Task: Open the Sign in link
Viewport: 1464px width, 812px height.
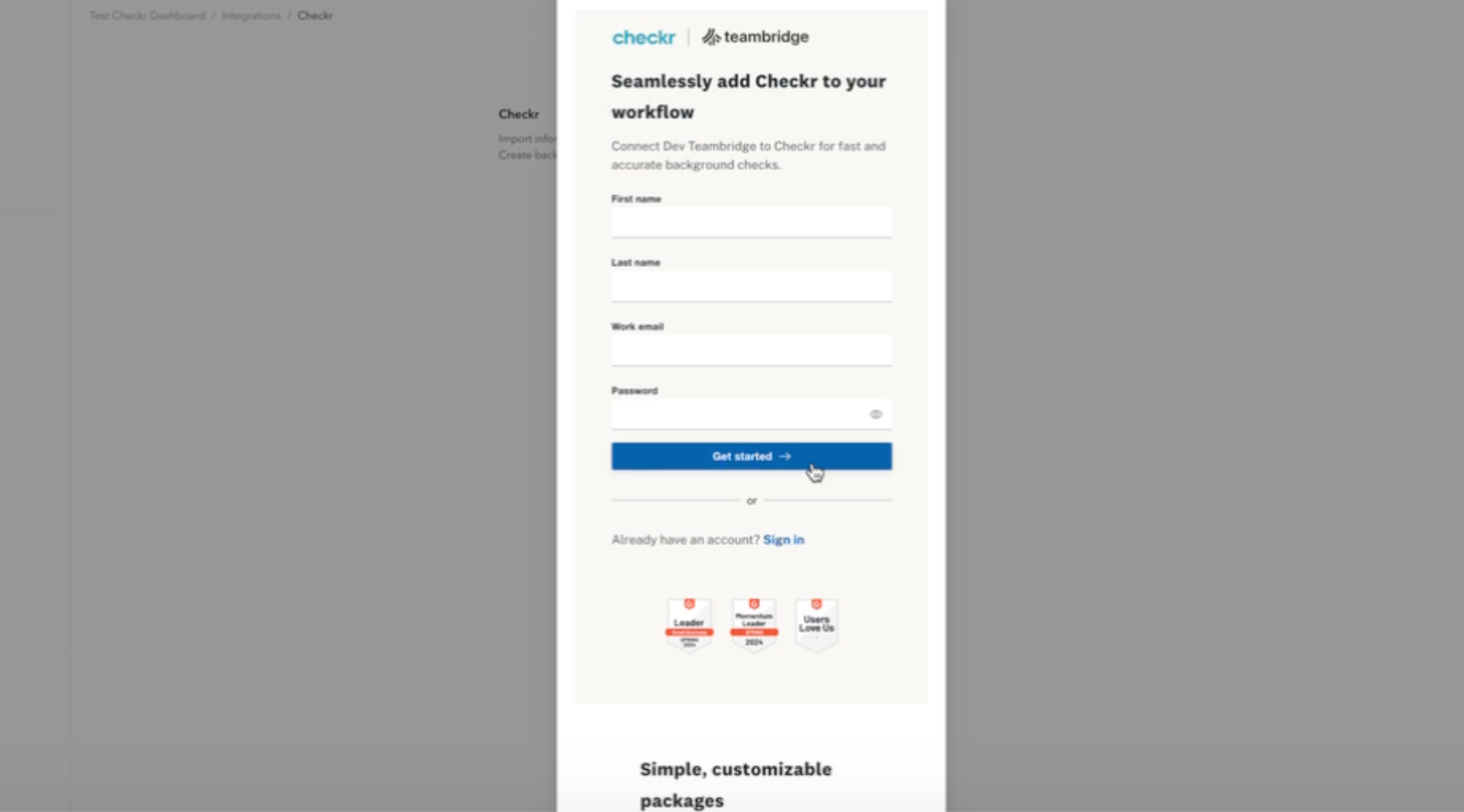Action: point(783,540)
